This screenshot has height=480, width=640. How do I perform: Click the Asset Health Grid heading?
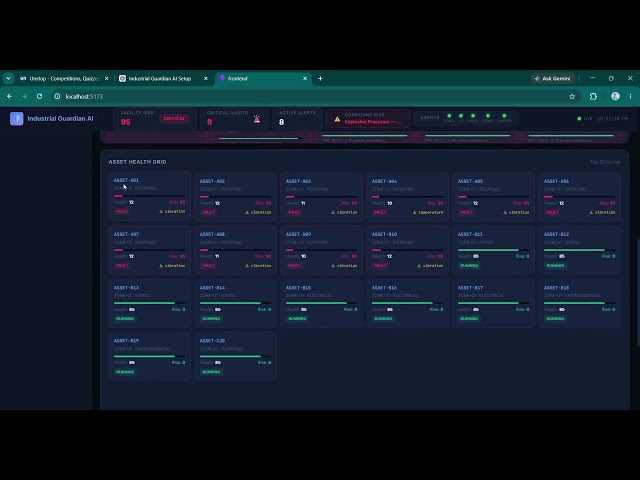pyautogui.click(x=137, y=162)
